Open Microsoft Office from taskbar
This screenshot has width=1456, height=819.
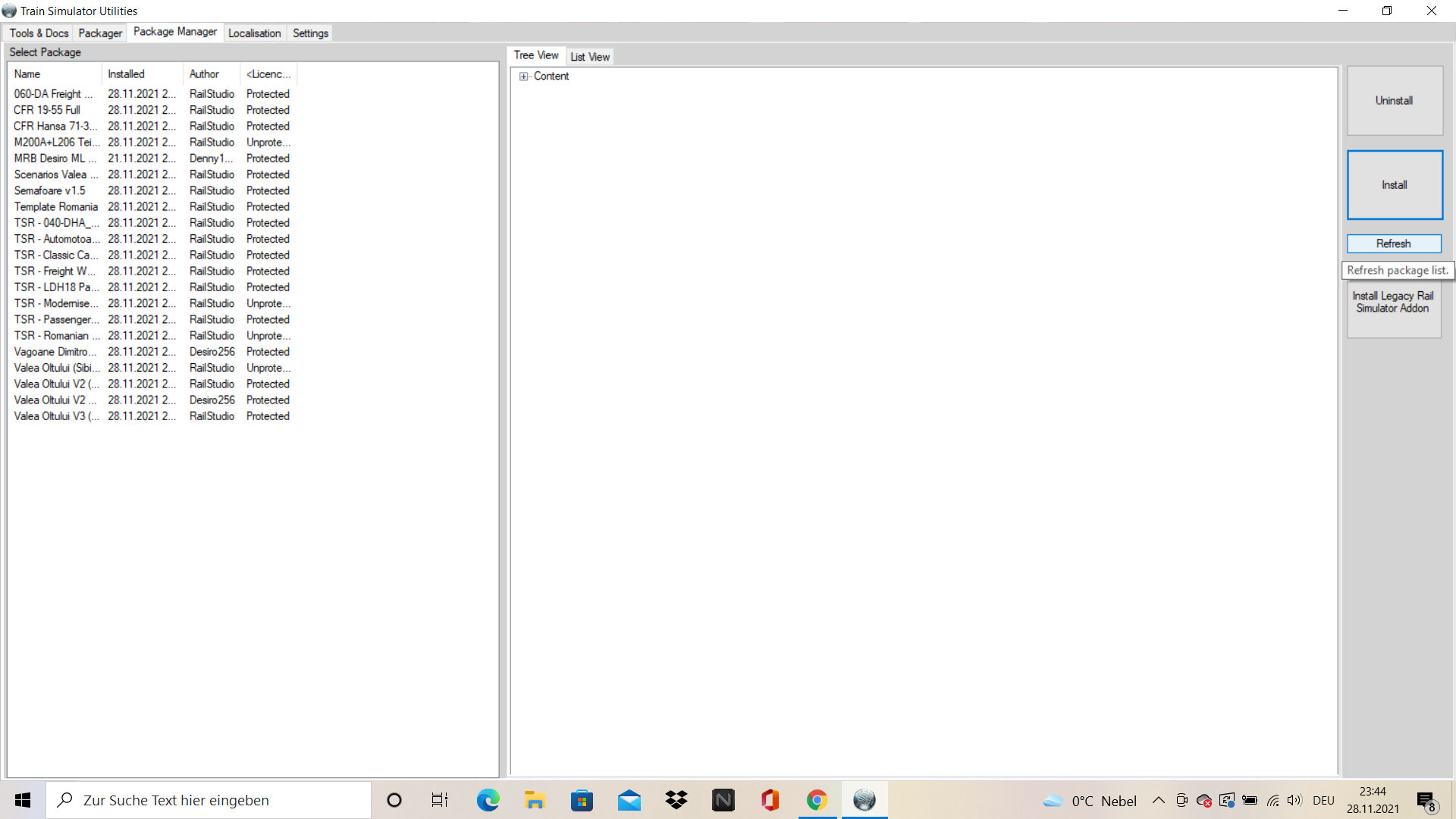click(770, 800)
